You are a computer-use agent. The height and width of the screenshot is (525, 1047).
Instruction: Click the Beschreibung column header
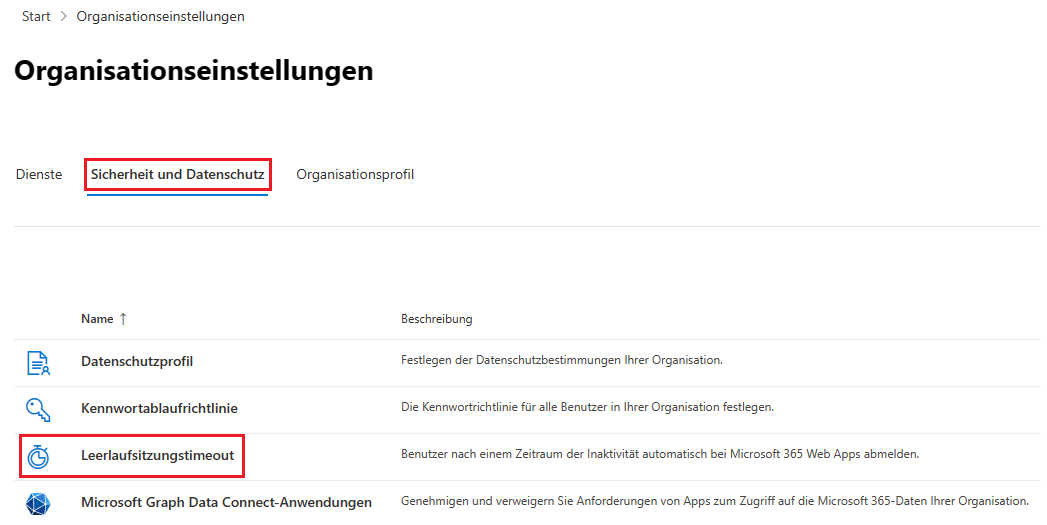[436, 319]
